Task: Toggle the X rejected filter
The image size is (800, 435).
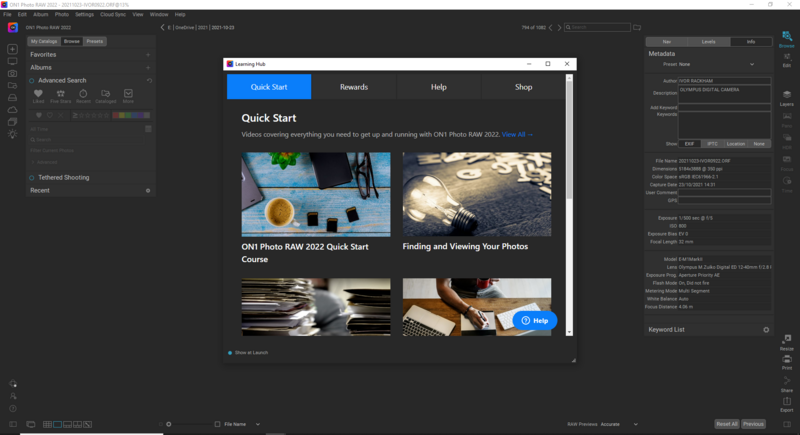Action: point(61,115)
